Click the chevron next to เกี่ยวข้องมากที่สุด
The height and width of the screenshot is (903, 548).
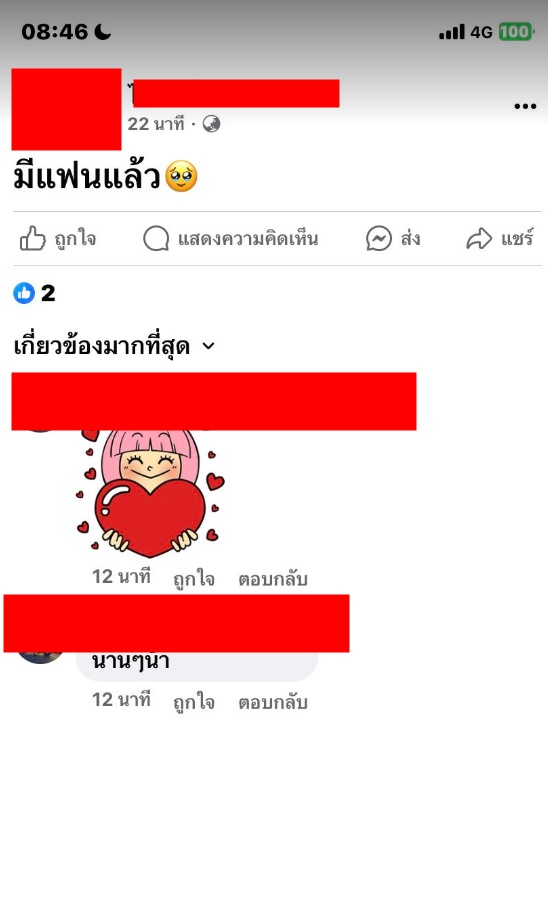pos(208,346)
